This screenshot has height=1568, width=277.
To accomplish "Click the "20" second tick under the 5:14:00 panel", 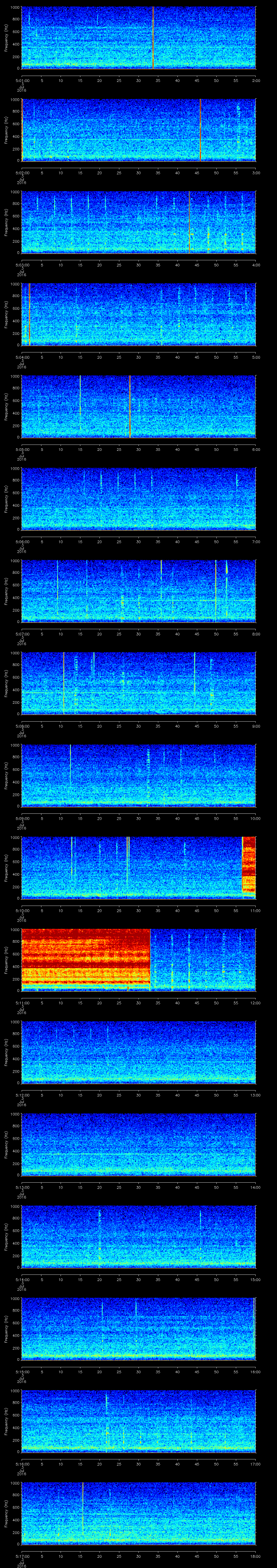I will click(99, 1279).
